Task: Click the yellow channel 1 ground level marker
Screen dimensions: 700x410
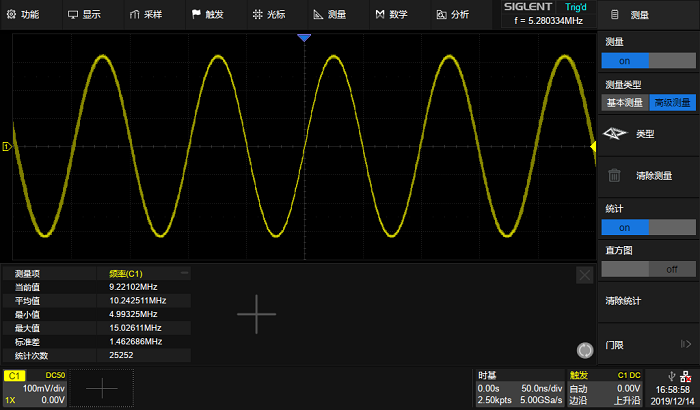Action: coord(7,146)
